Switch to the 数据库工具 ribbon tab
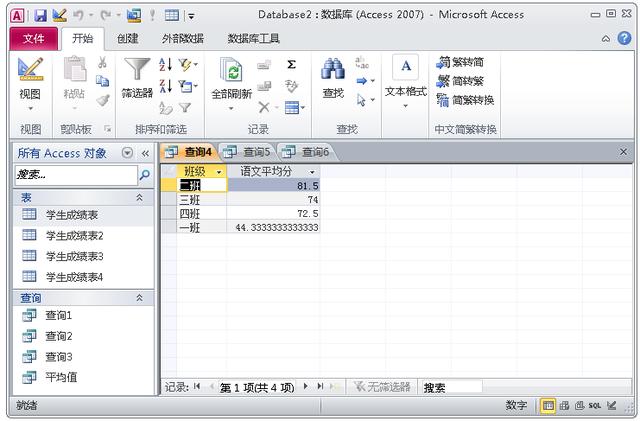The width and height of the screenshot is (640, 421). point(253,39)
